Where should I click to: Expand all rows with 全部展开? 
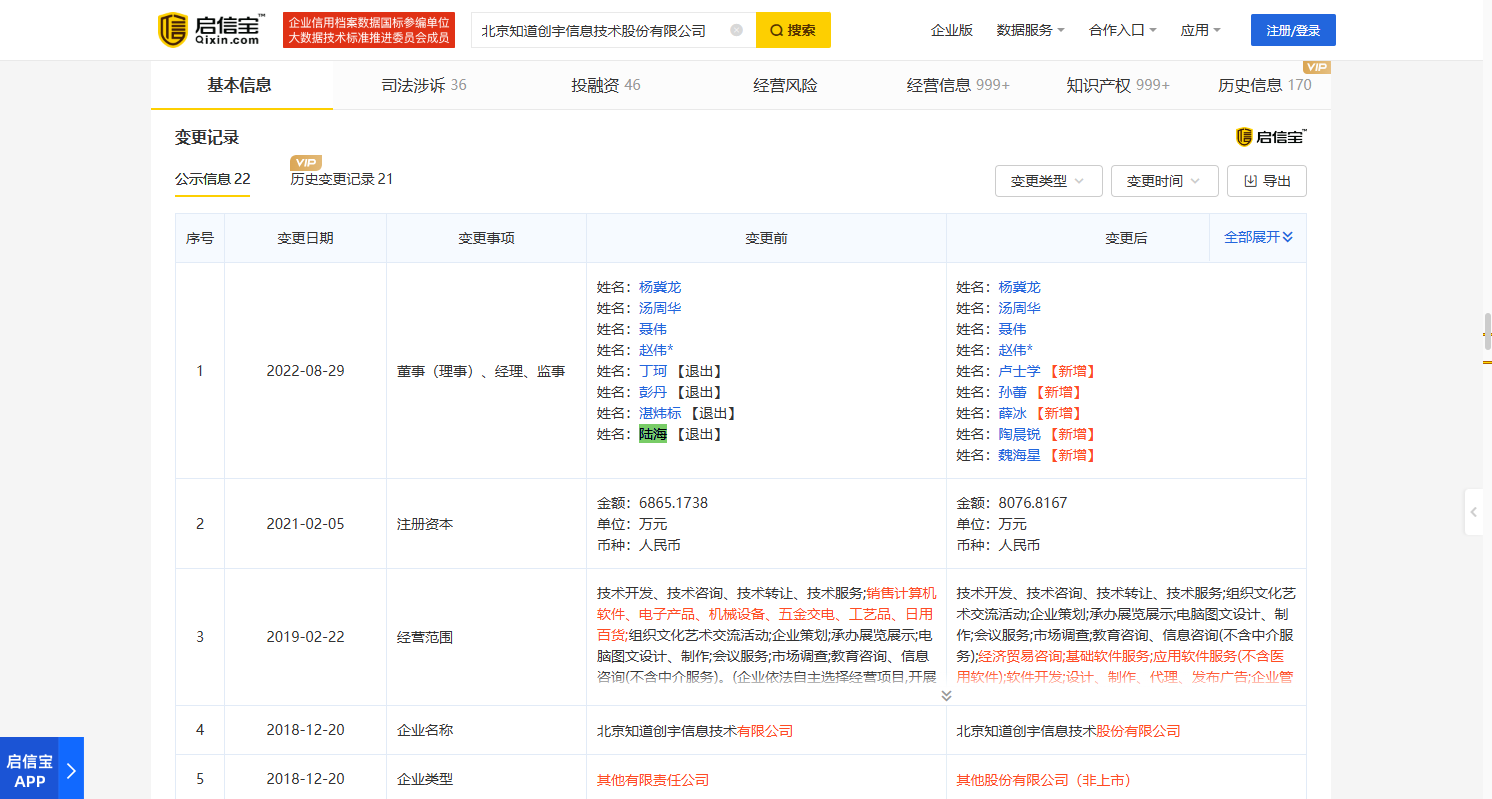tap(1258, 237)
